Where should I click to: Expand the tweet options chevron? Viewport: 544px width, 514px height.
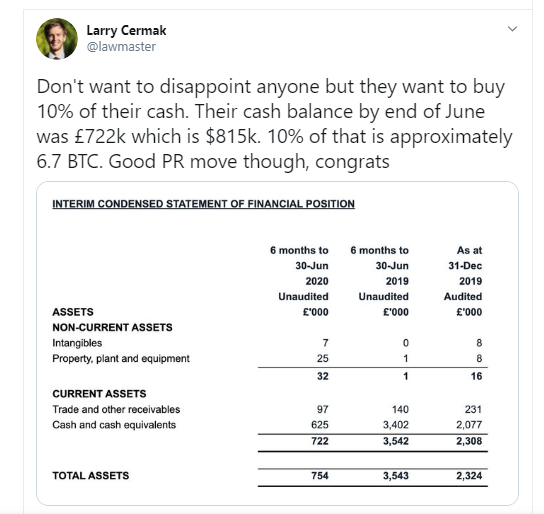[x=512, y=29]
